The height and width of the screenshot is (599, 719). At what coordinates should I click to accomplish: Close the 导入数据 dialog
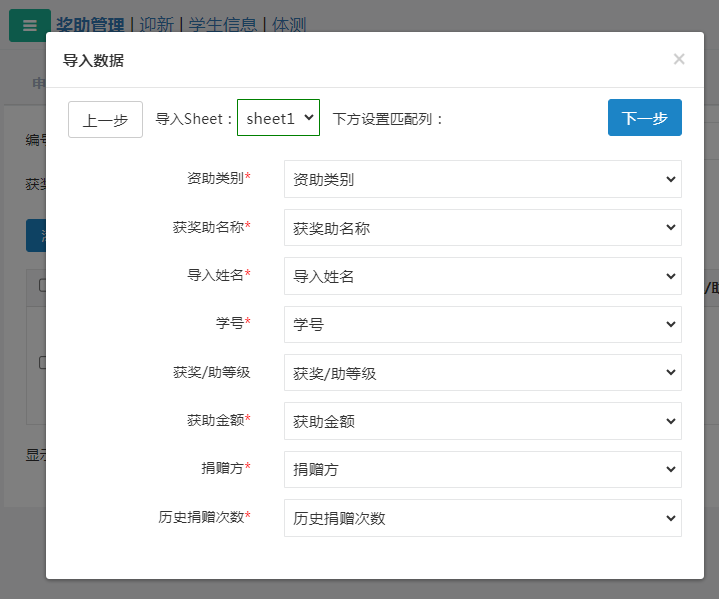679,59
